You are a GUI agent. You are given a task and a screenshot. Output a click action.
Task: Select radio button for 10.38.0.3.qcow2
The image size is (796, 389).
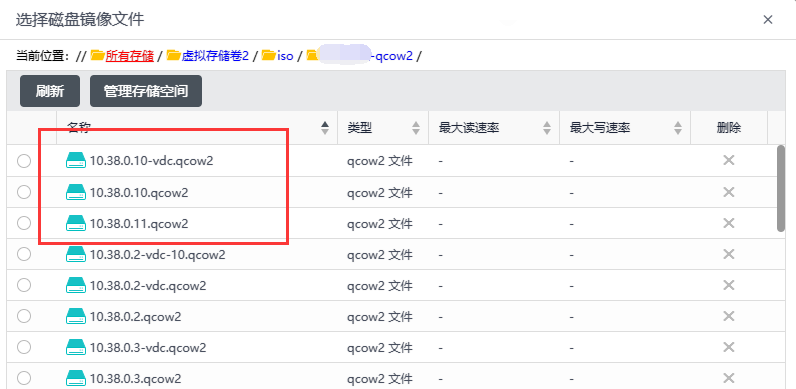pyautogui.click(x=24, y=378)
